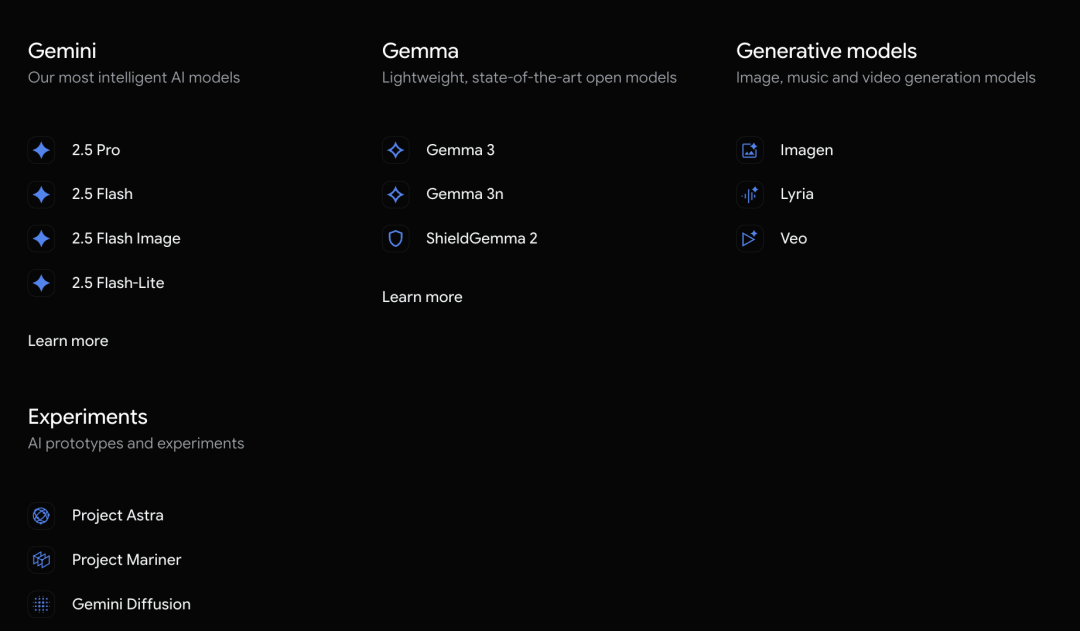Click the sparkle icon beside 2.5 Flash-Lite
The height and width of the screenshot is (631, 1080).
pyautogui.click(x=41, y=283)
